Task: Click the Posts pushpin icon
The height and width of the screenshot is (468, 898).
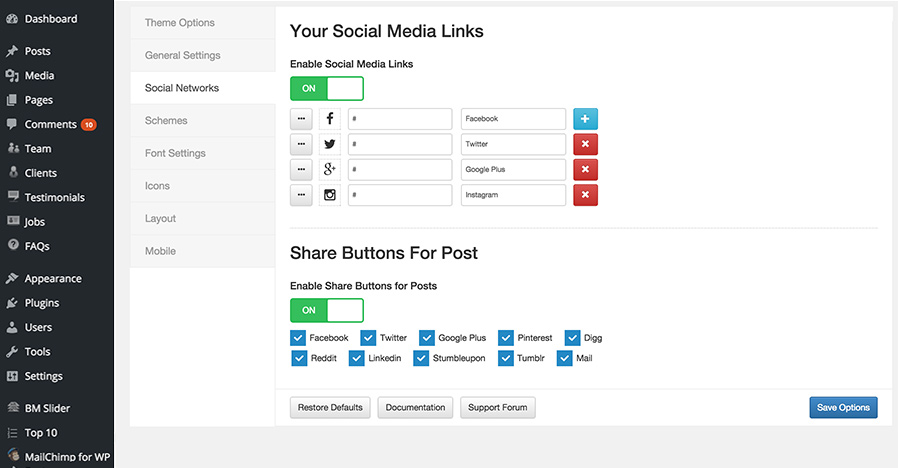Action: 12,51
